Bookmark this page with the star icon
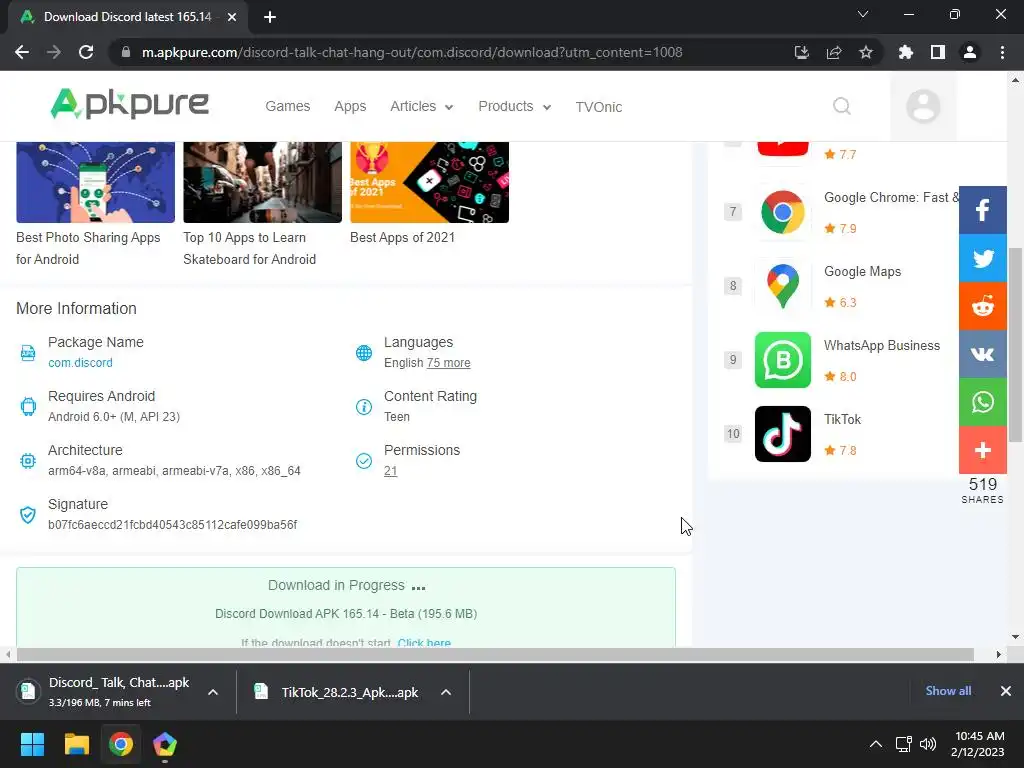Image resolution: width=1024 pixels, height=768 pixels. [x=866, y=52]
